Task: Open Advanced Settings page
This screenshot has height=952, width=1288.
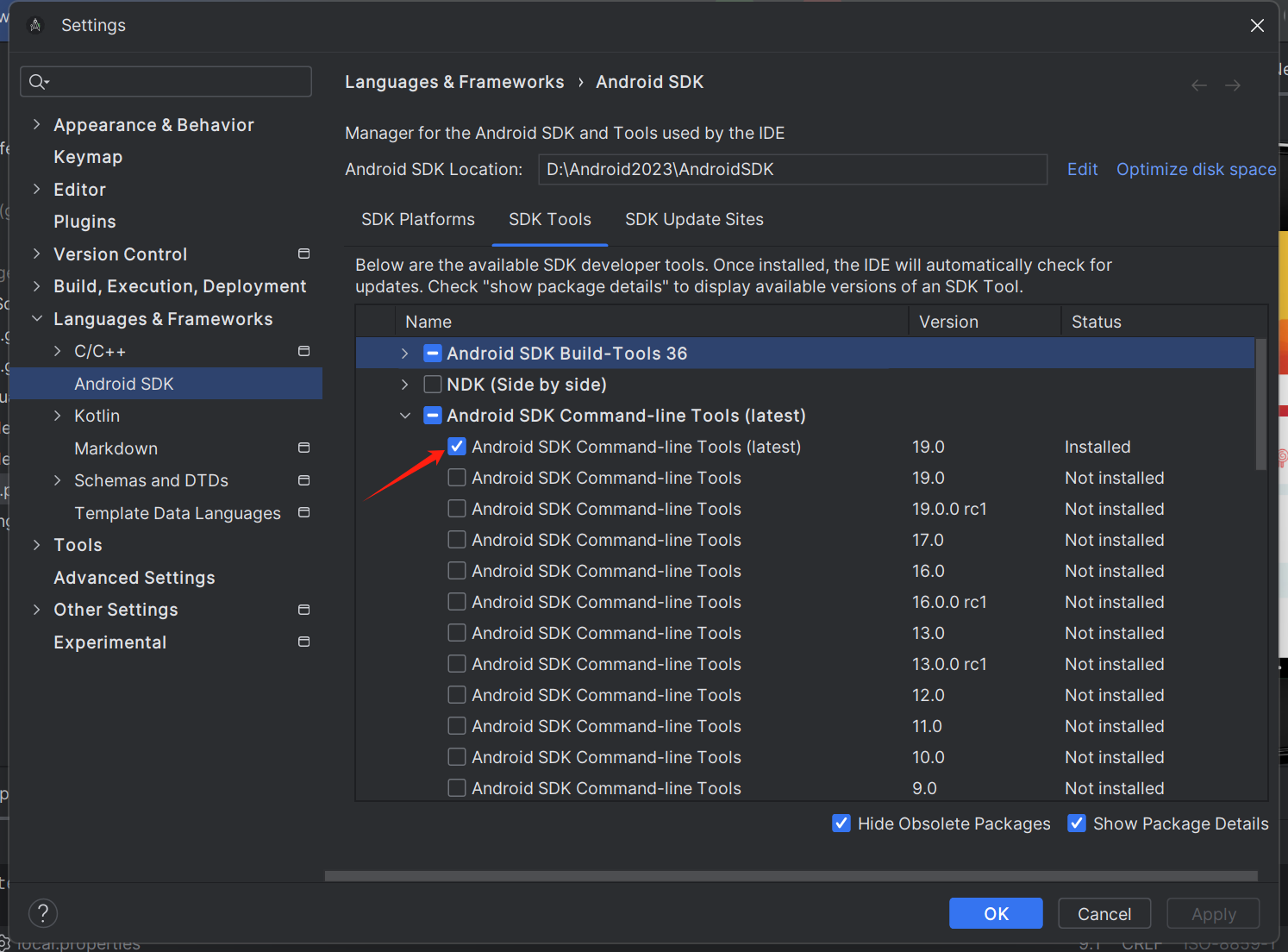Action: point(134,578)
